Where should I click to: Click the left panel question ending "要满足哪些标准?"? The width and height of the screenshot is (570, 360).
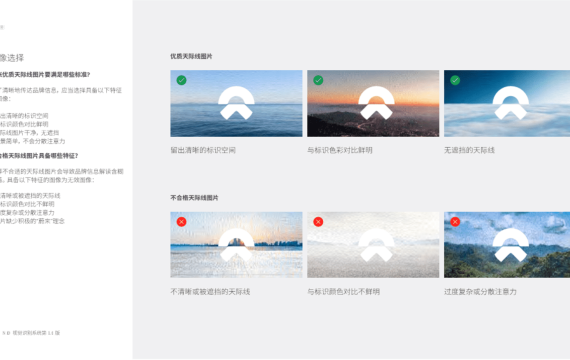[45, 75]
